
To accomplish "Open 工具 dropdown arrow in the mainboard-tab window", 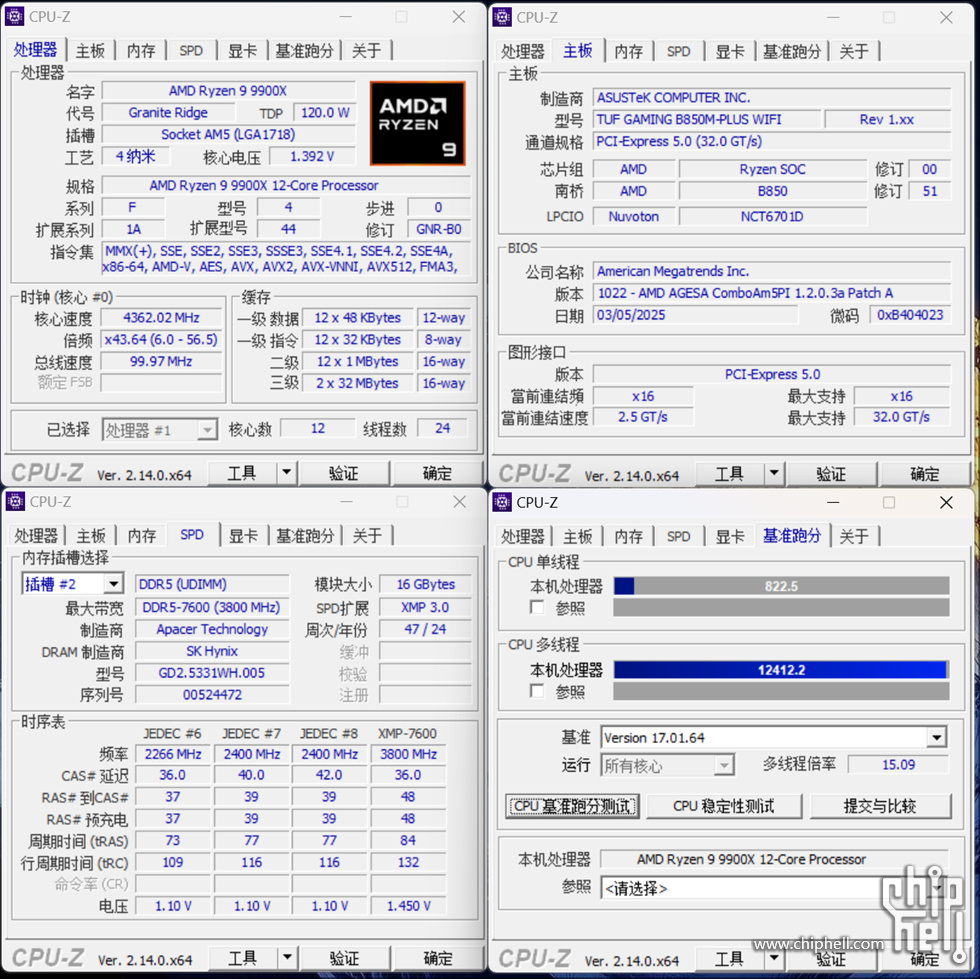I will [x=774, y=473].
